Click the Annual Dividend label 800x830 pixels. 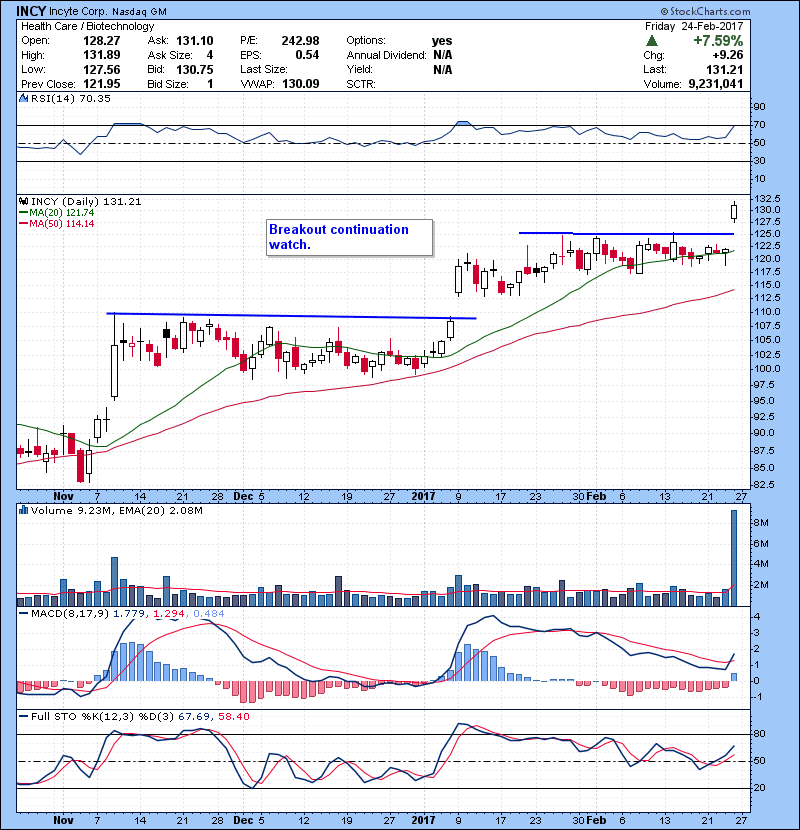tap(386, 55)
